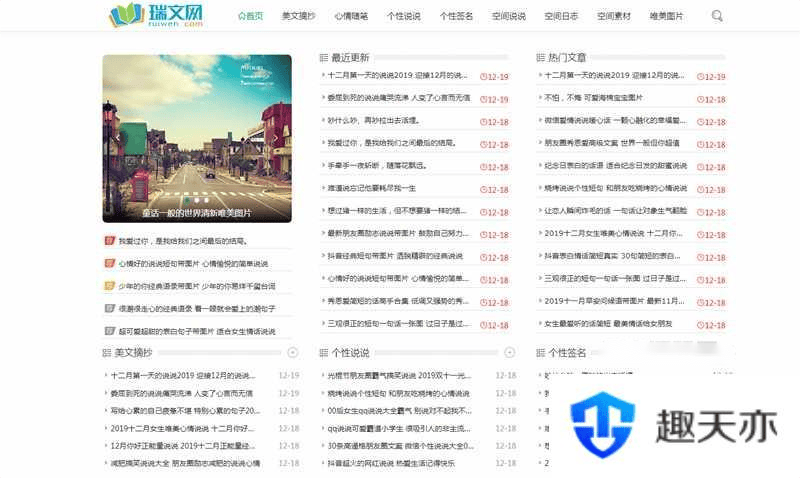Screen dimensions: 800x478
Task: Click the yellow rank icon beside 少年的你经典语录
Action: tap(109, 286)
